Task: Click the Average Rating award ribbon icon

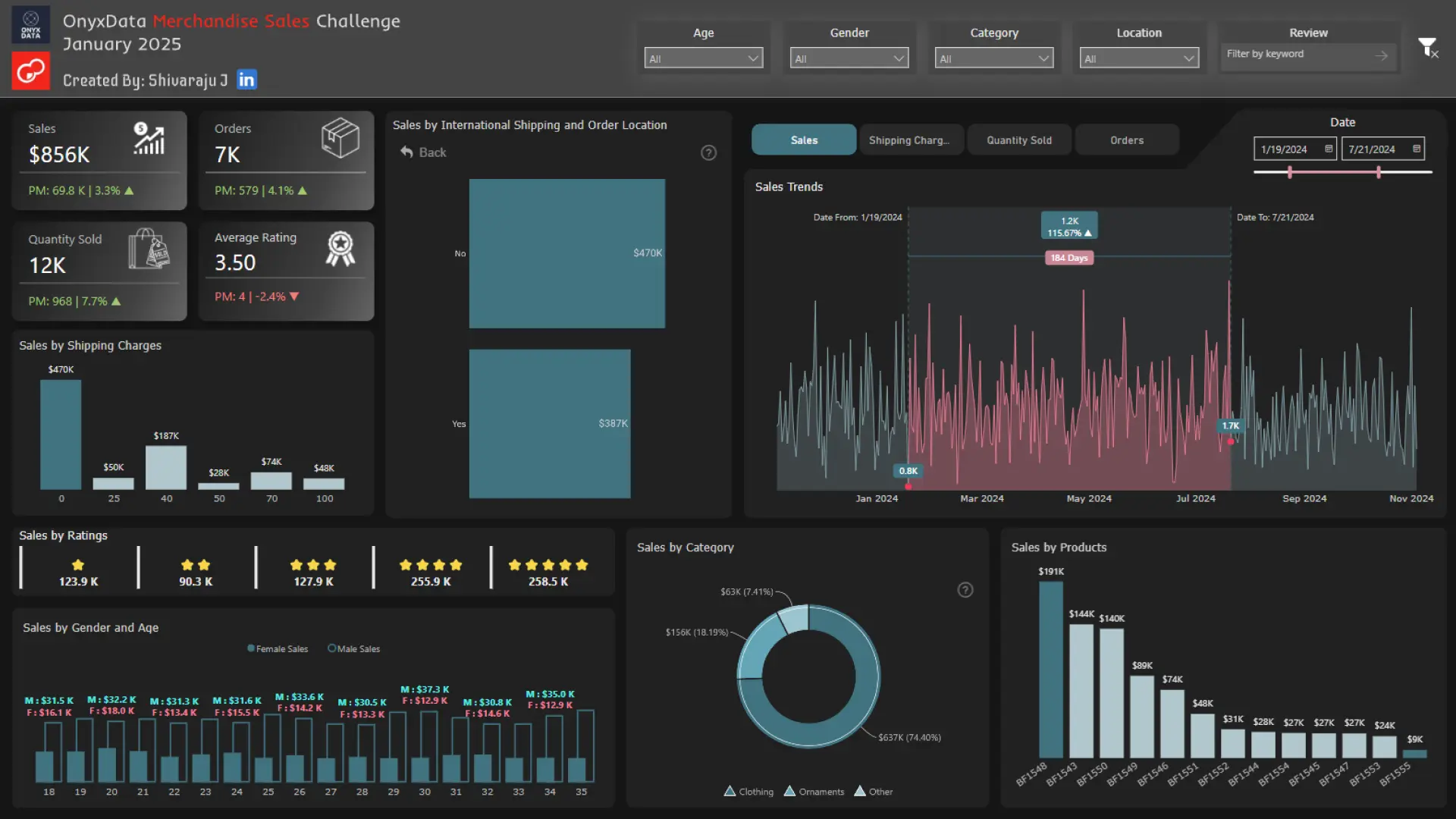Action: coord(340,249)
